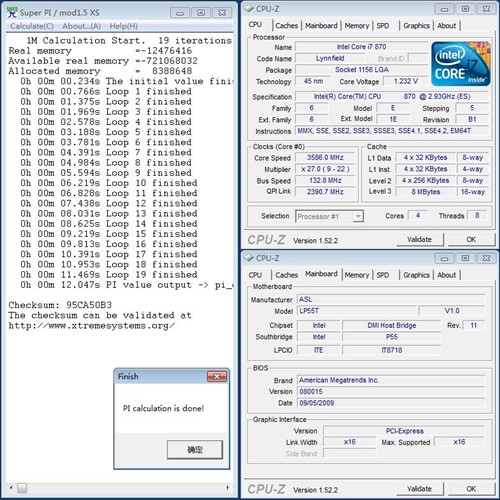
Task: Click the Graphic Interface version PCI-Express
Action: [x=404, y=431]
